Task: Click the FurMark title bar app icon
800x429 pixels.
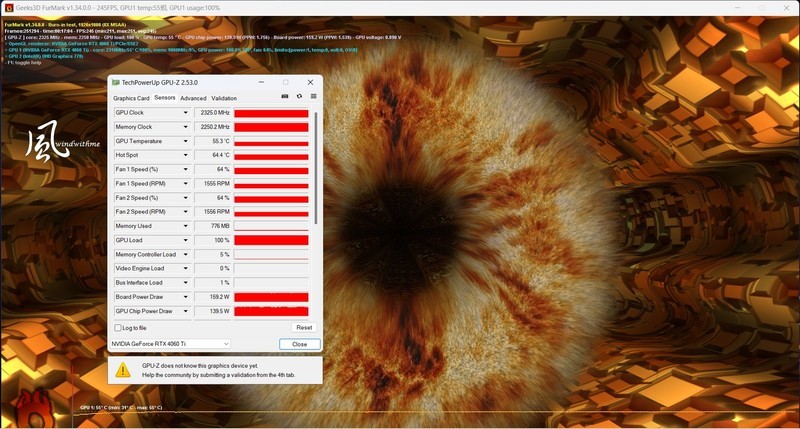Action: click(9, 8)
